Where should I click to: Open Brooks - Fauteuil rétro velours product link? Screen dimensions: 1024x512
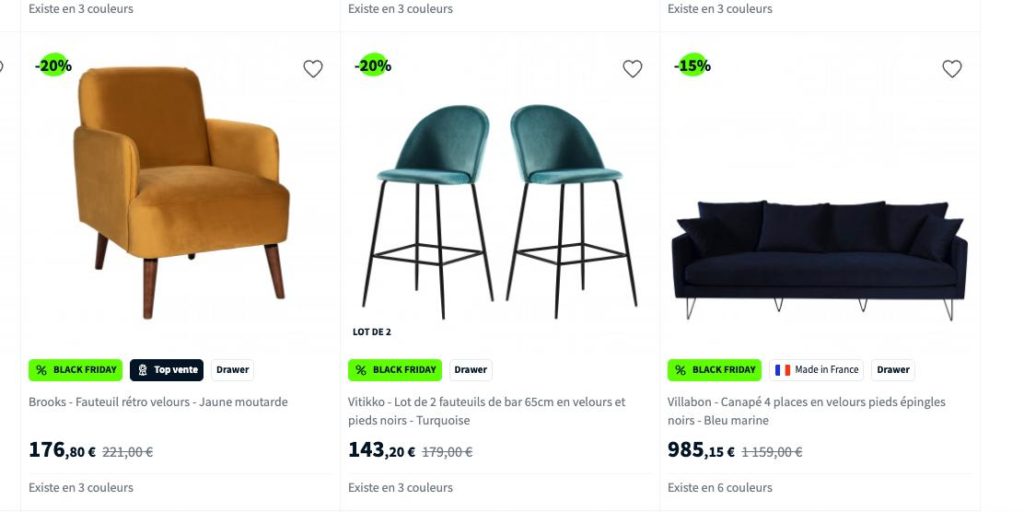coord(158,402)
